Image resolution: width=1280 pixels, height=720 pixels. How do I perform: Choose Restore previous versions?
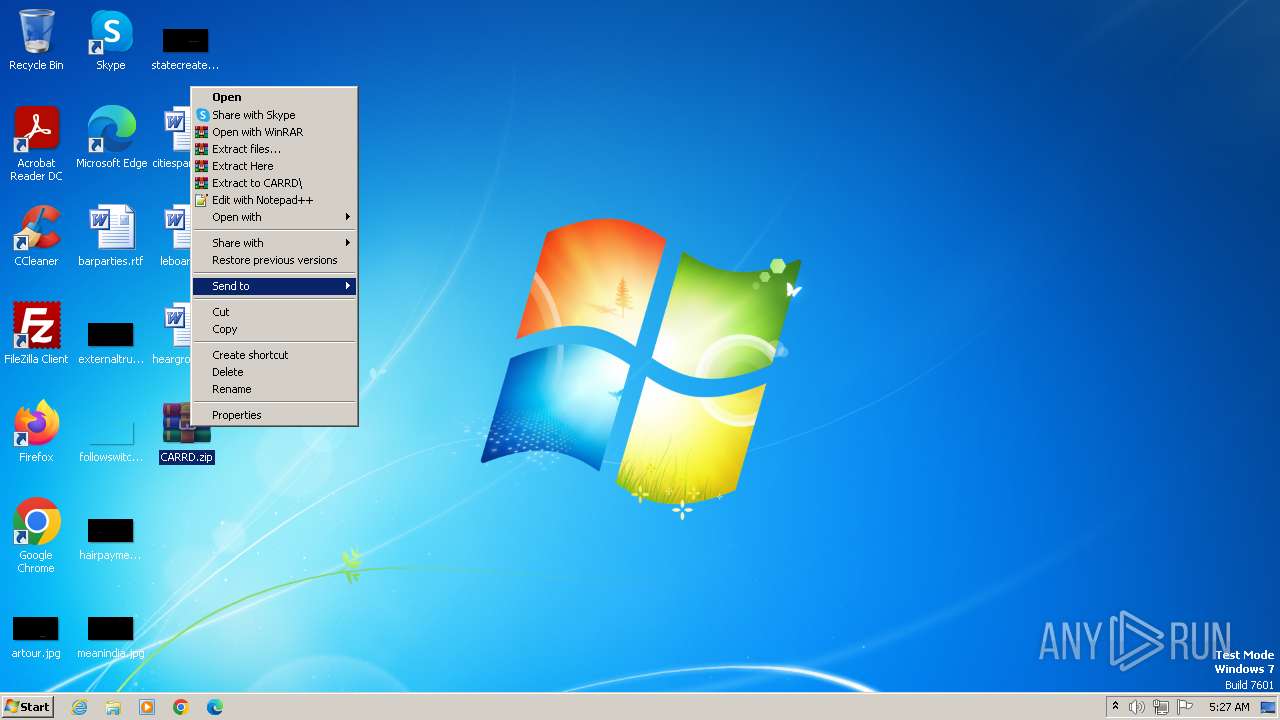[274, 260]
